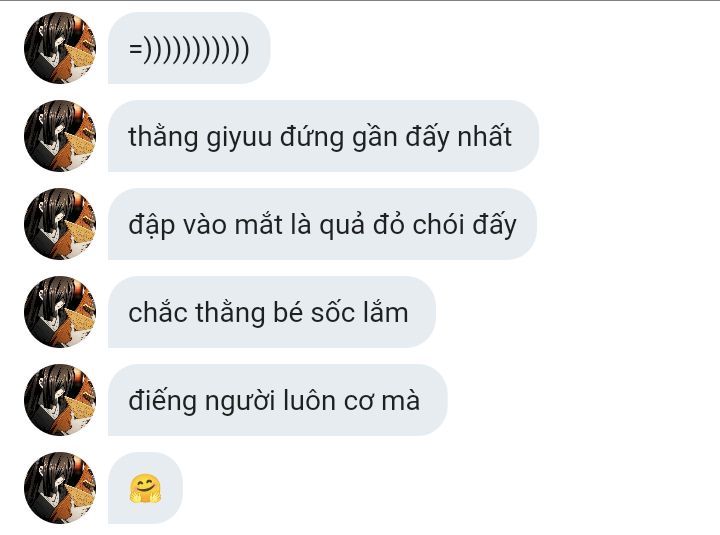Select the '=)))))))))))' message bubble
This screenshot has width=720, height=535.
point(189,48)
